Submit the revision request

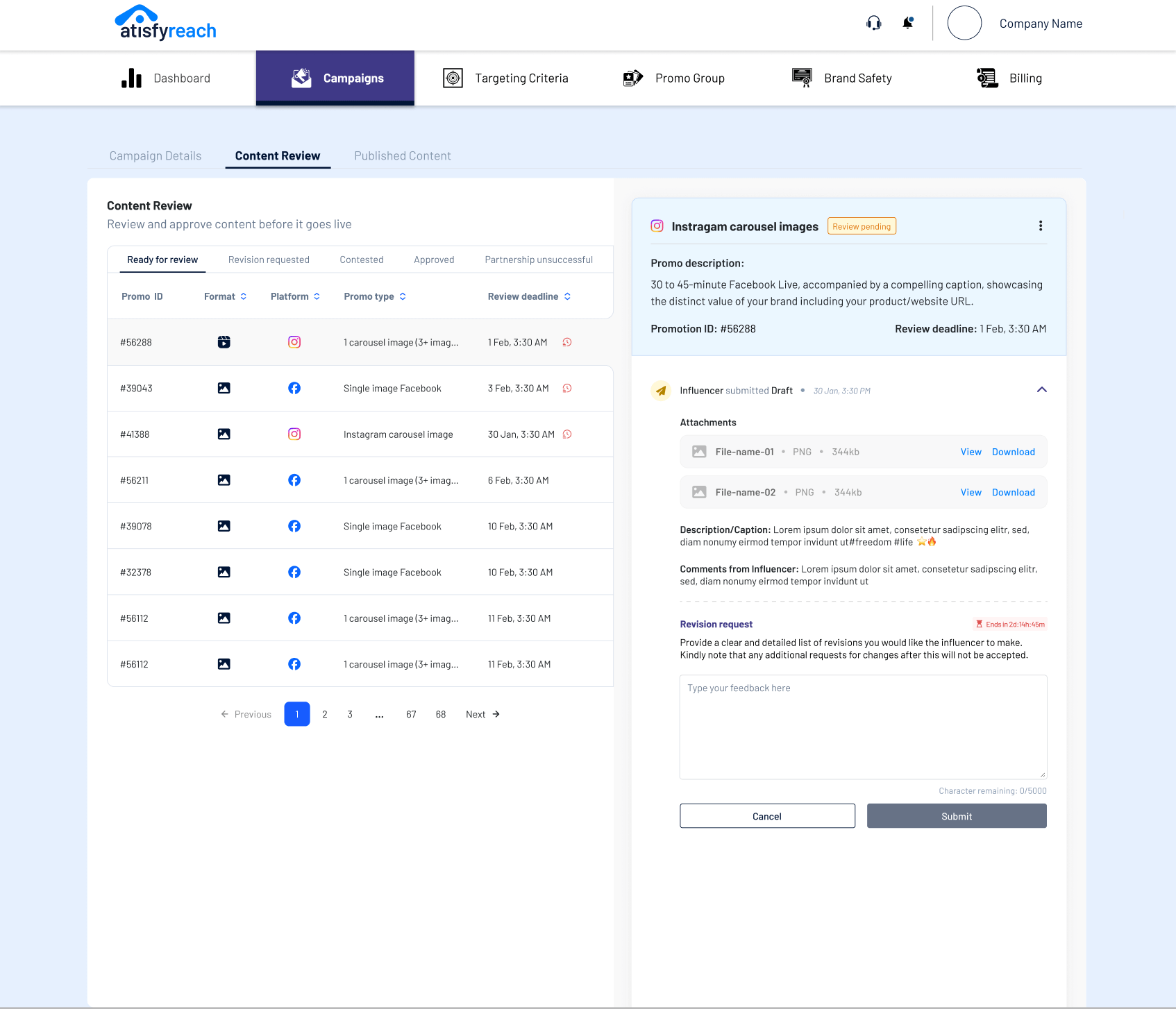point(956,817)
